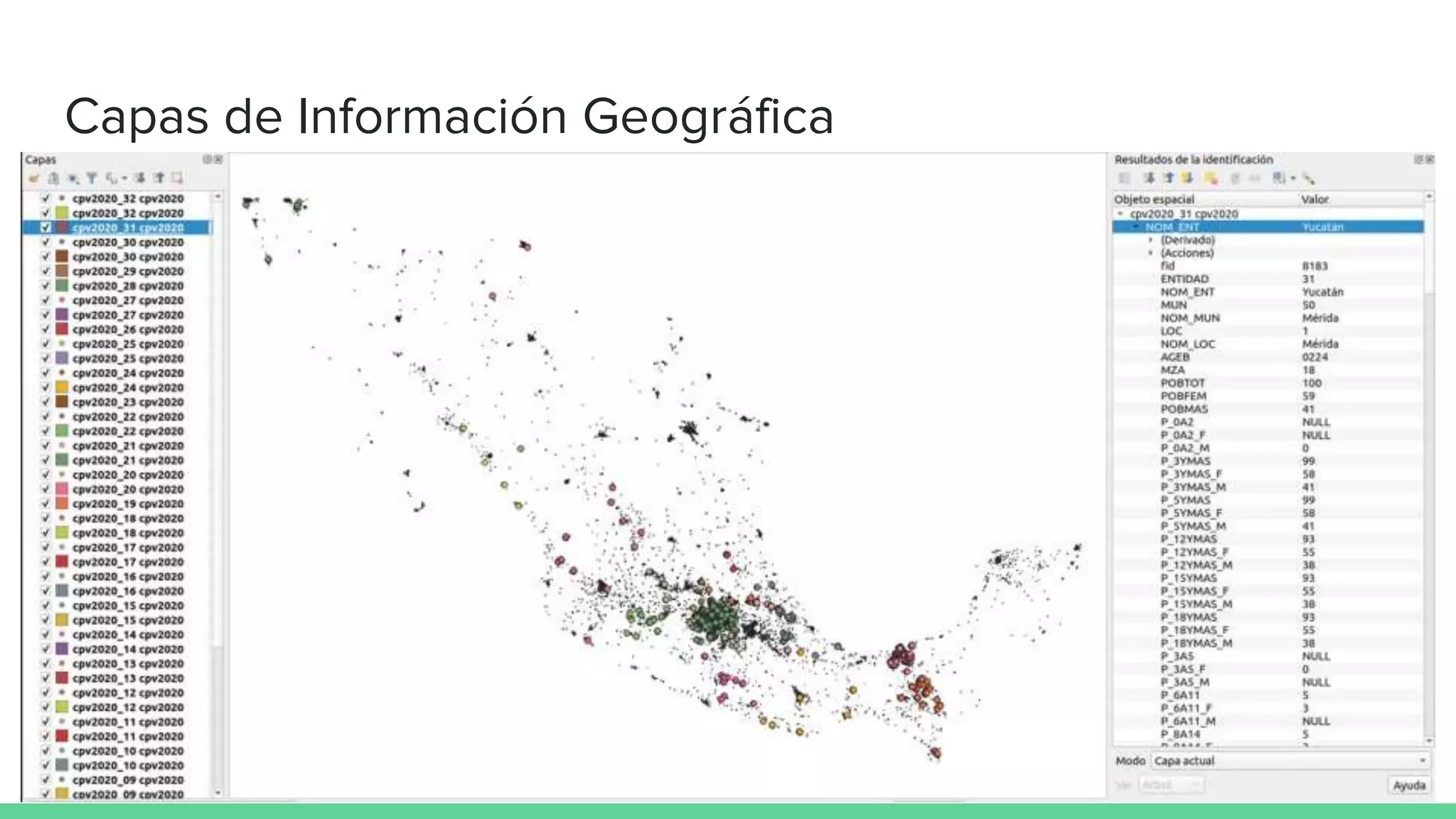Image resolution: width=1456 pixels, height=819 pixels.
Task: Toggle checkbox of cpv2020_32 green square layer
Action: [x=46, y=213]
